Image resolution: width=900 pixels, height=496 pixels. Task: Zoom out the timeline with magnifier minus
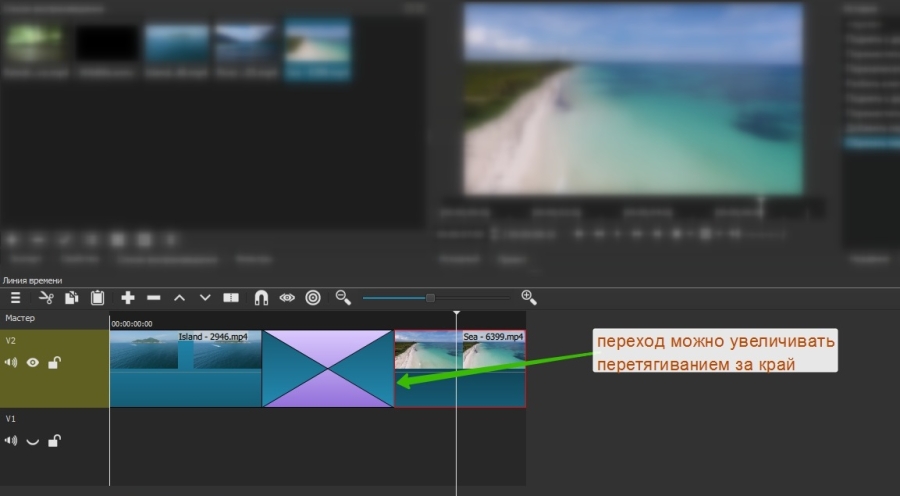(343, 298)
